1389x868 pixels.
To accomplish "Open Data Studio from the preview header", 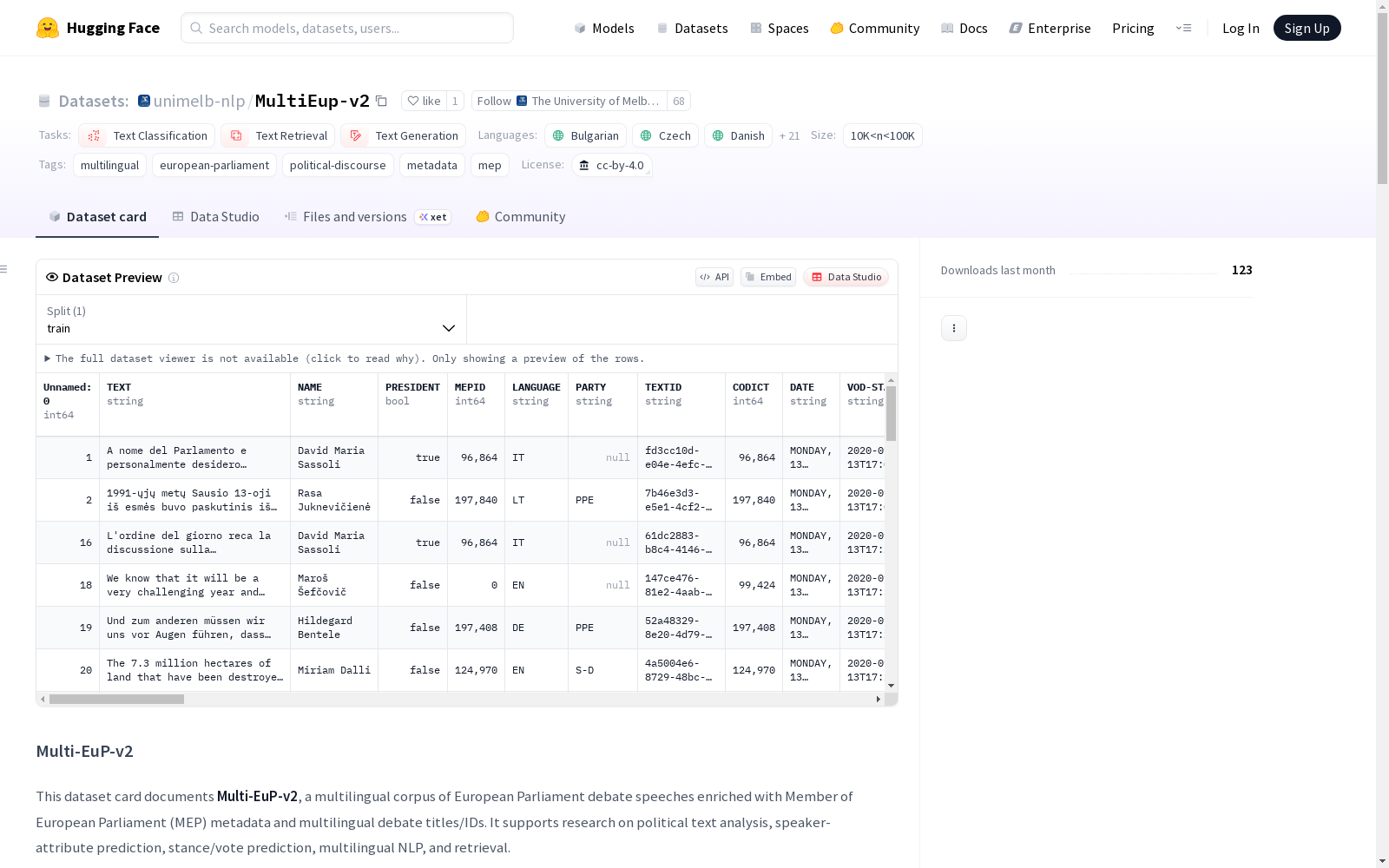I will (x=846, y=277).
